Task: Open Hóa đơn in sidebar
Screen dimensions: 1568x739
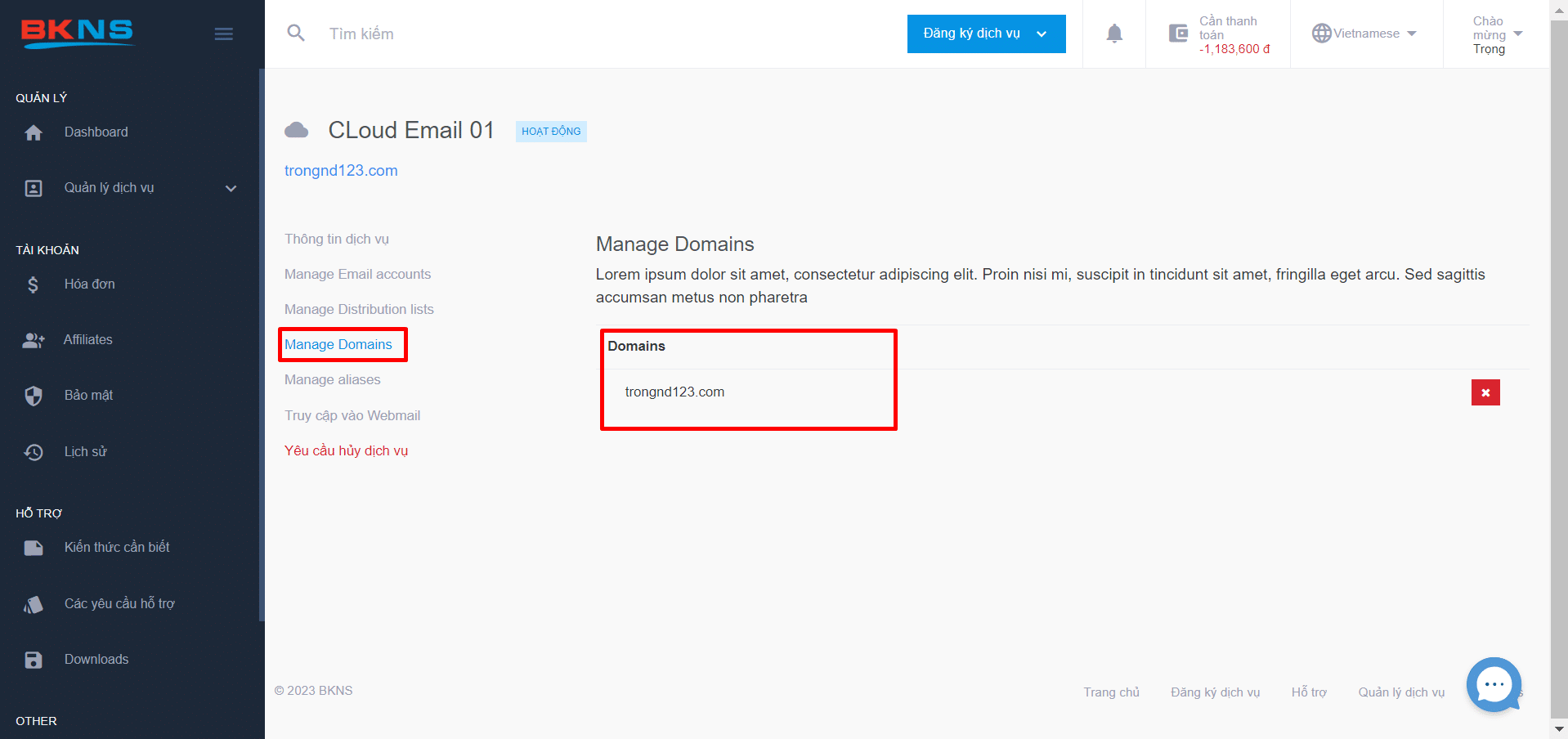Action: (90, 284)
